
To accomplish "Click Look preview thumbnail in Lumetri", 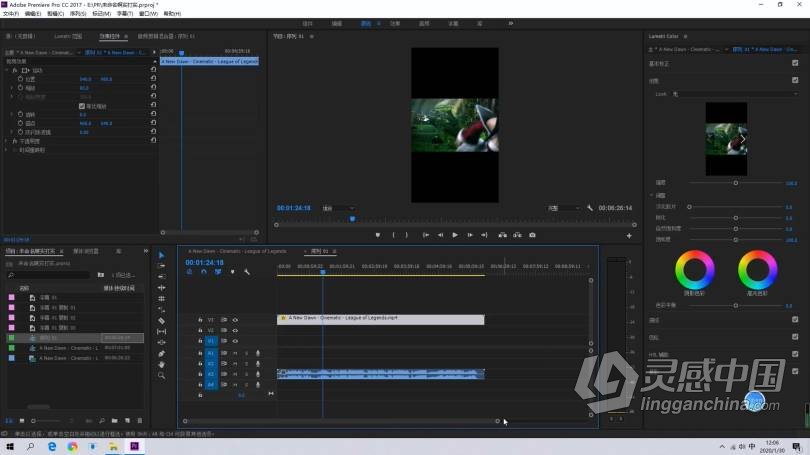I will tap(726, 139).
